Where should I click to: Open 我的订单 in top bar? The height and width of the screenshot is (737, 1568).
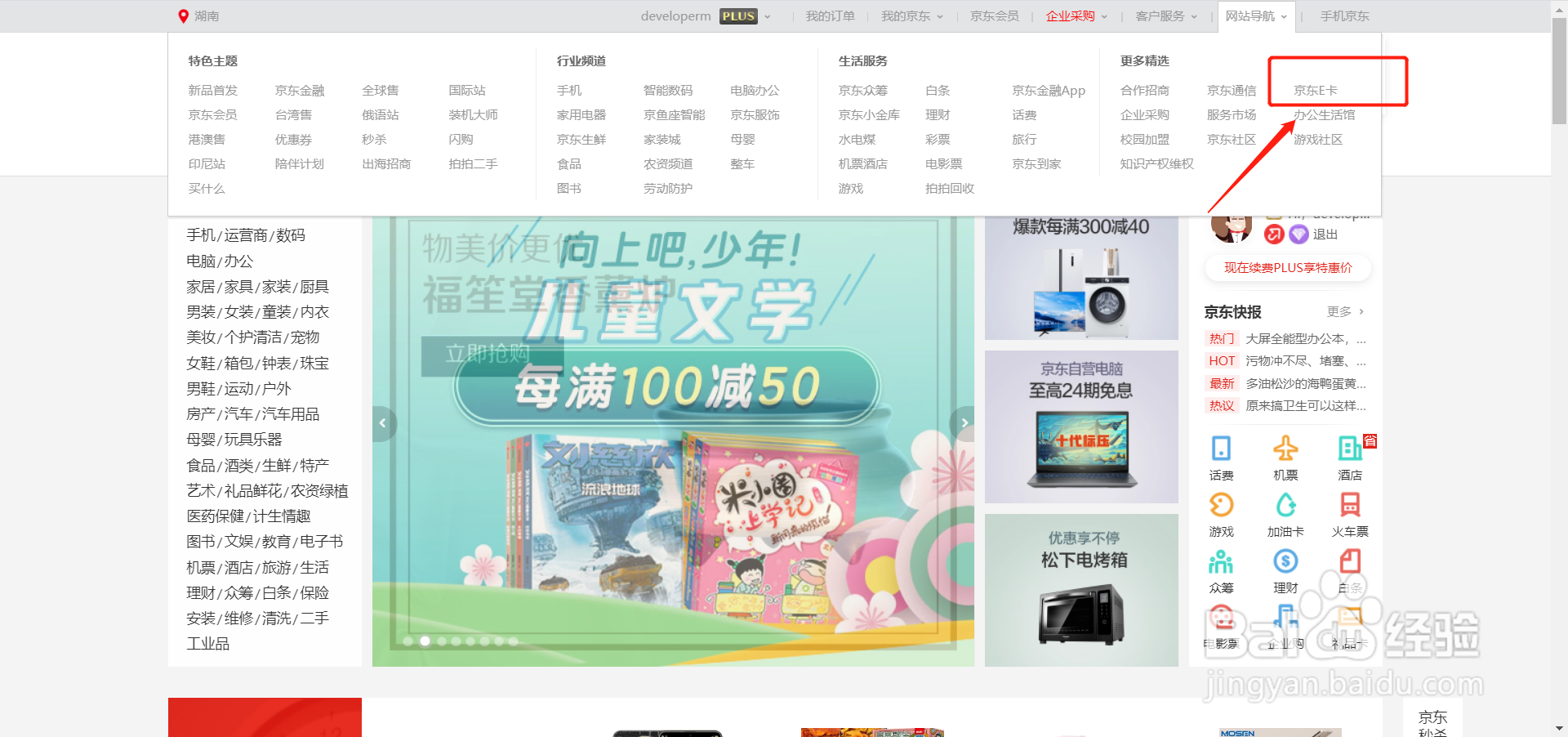830,16
